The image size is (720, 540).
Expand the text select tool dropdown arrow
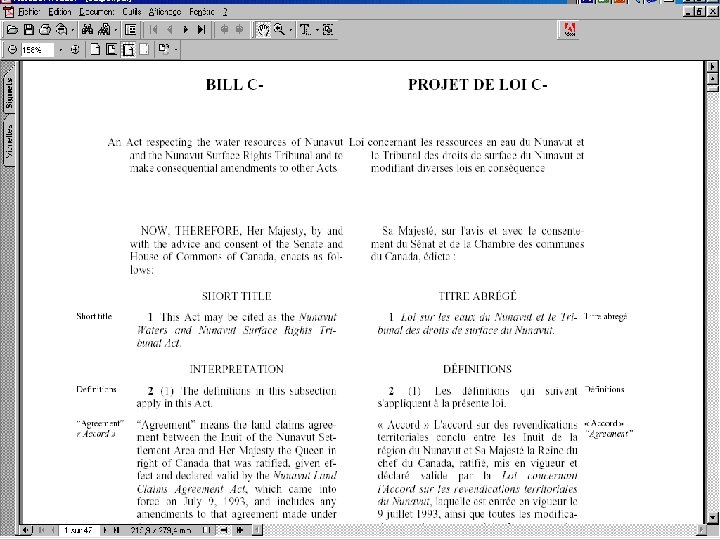pyautogui.click(x=317, y=30)
